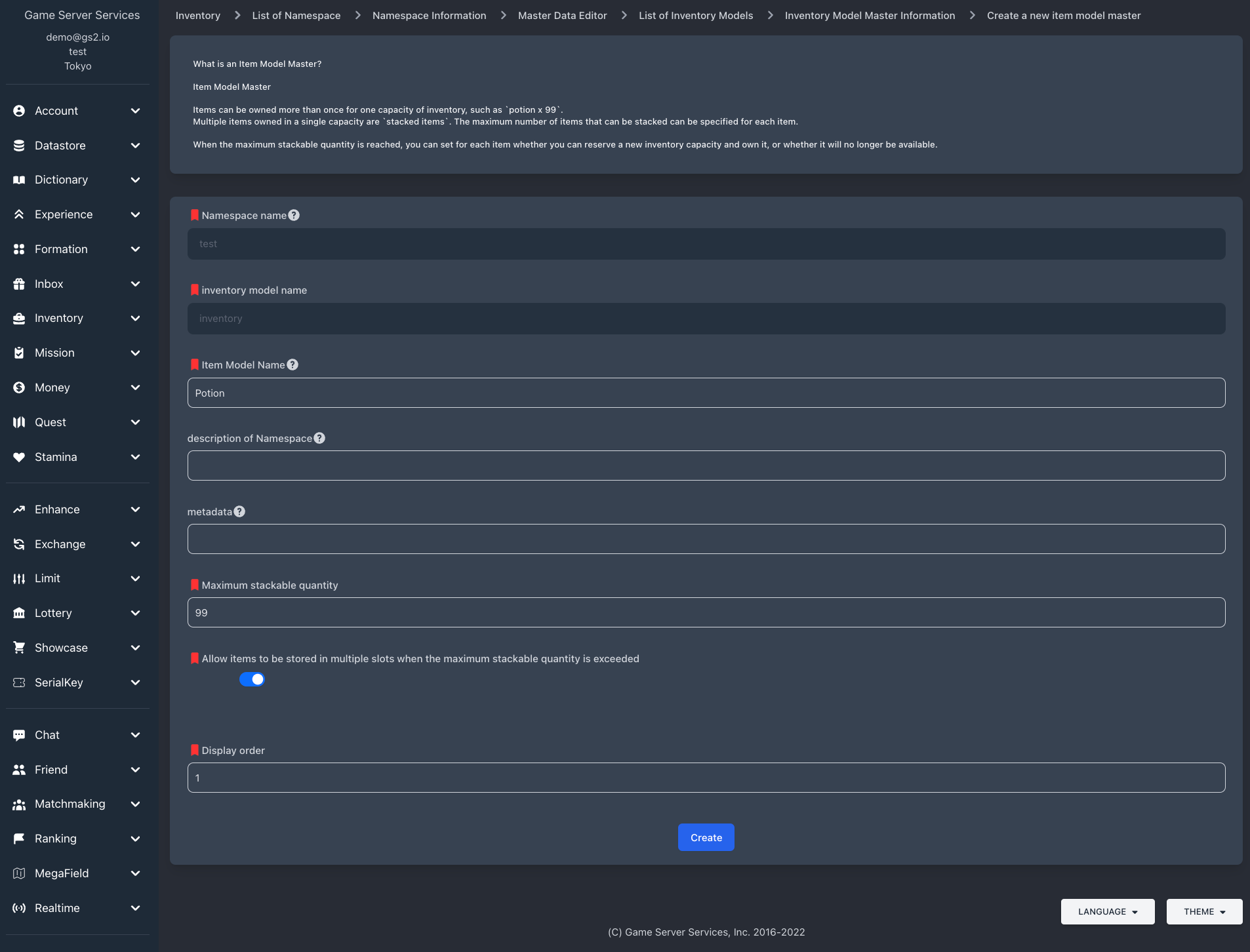
Task: Click the Inbox gift icon
Action: click(19, 284)
